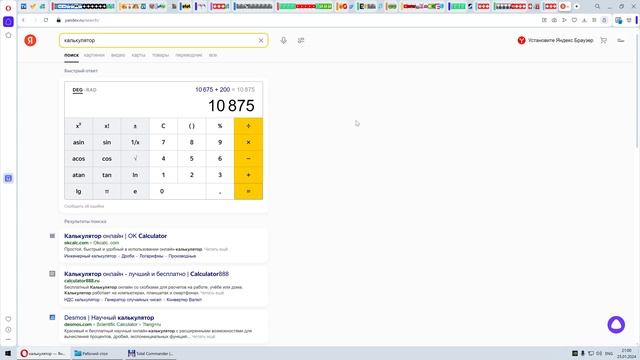
Task: Open Total Commander in the taskbar
Action: coord(151,353)
